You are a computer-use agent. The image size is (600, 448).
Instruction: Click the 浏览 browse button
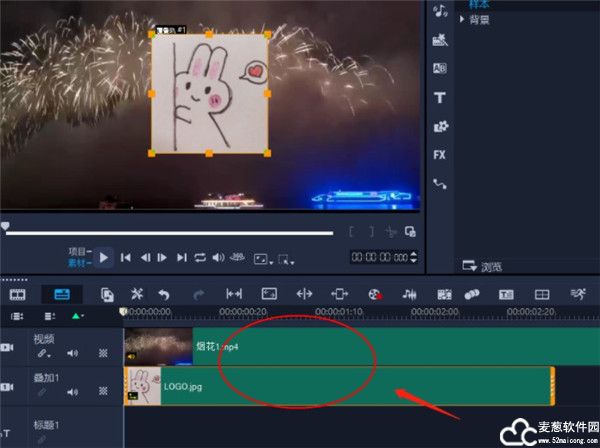480,266
